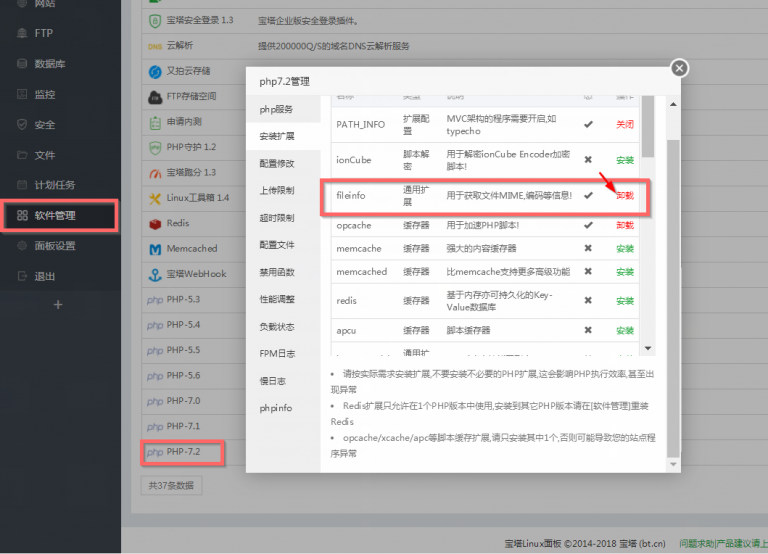
Task: Uninstall the fileinfo extension
Action: click(625, 195)
